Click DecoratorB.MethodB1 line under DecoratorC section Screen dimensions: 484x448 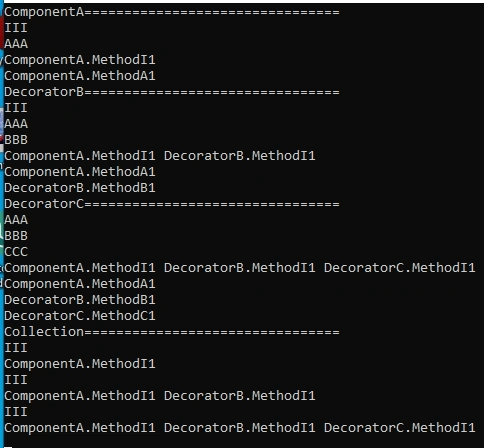pos(80,300)
